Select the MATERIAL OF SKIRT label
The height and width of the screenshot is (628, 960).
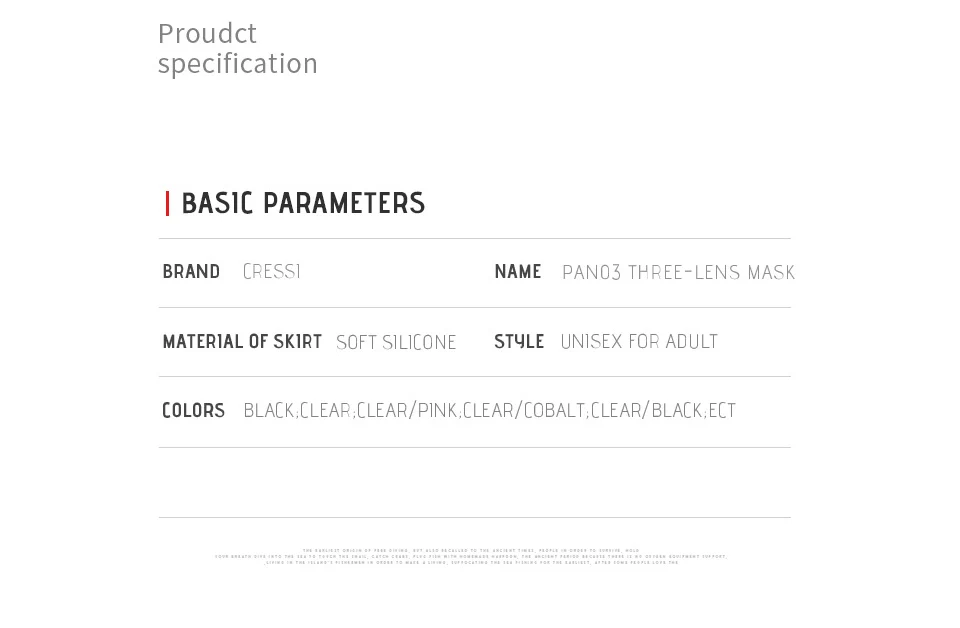pos(242,342)
